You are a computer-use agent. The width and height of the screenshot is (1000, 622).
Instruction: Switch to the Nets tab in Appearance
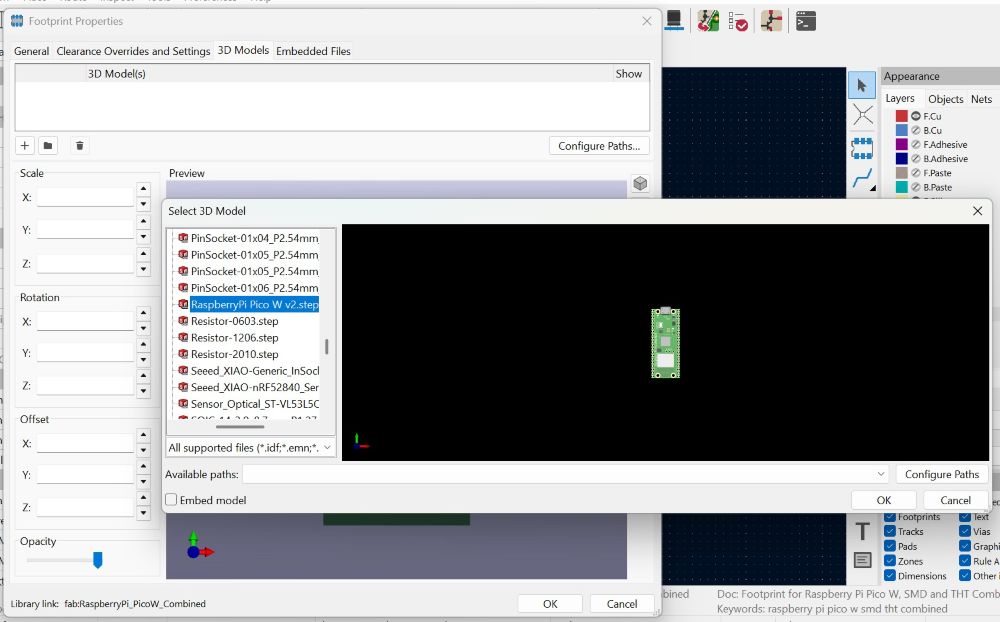[981, 99]
